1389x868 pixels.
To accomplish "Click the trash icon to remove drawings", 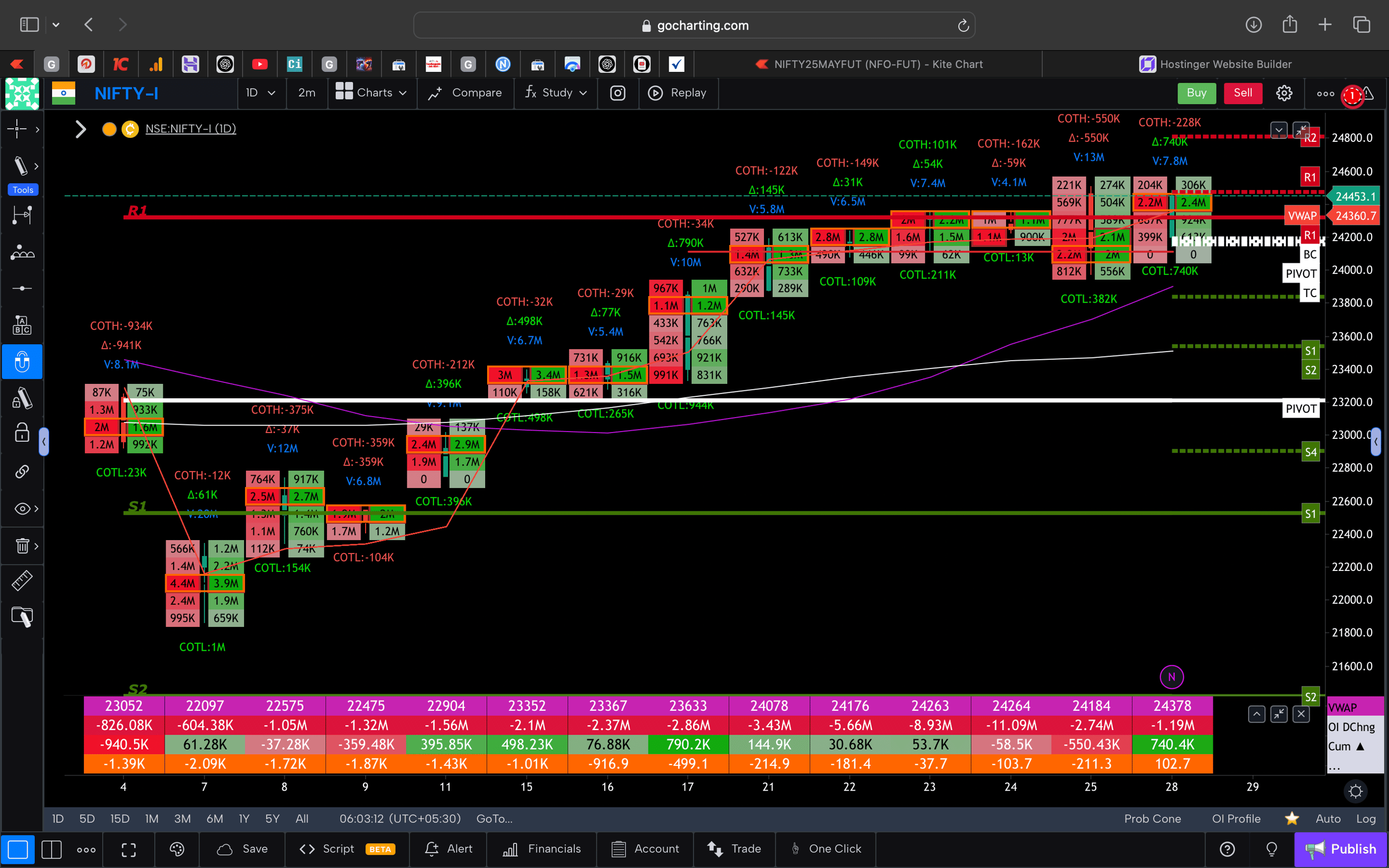I will pos(22,546).
